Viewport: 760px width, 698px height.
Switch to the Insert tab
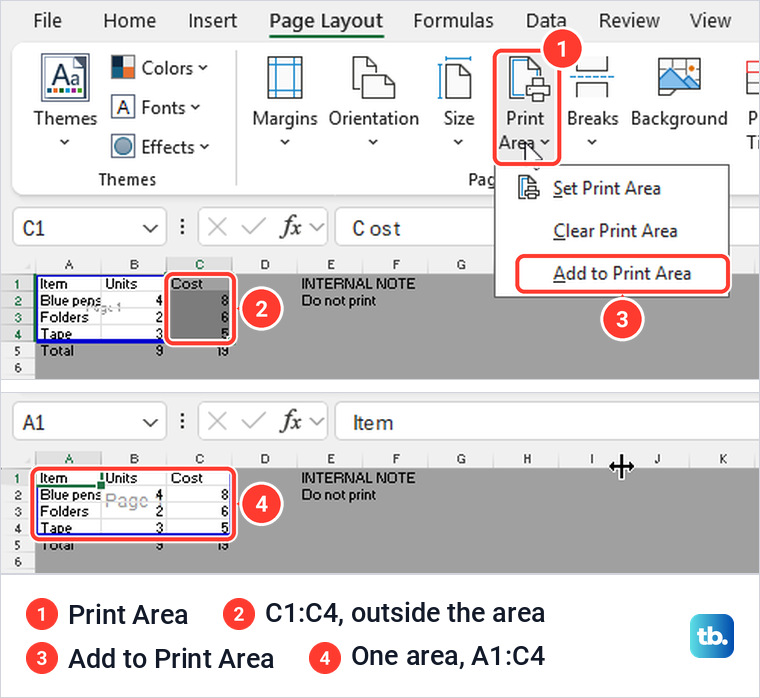[x=213, y=20]
